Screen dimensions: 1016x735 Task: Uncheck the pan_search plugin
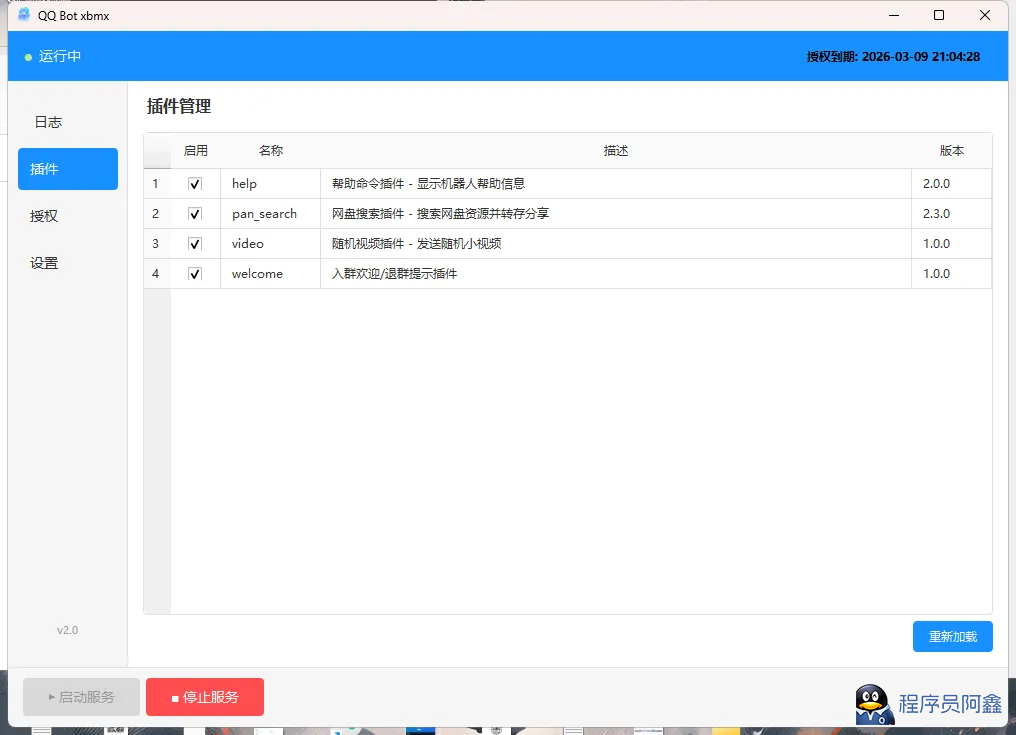(195, 214)
